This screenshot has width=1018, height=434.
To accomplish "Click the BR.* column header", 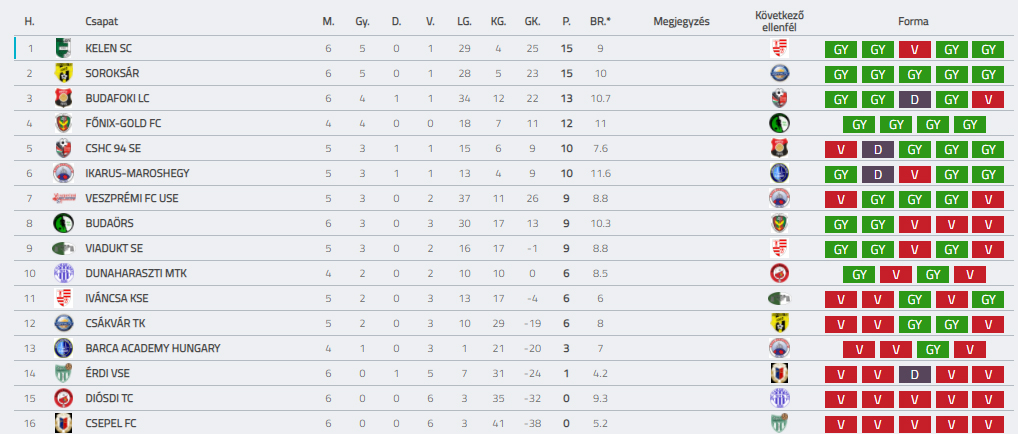I will tap(600, 21).
